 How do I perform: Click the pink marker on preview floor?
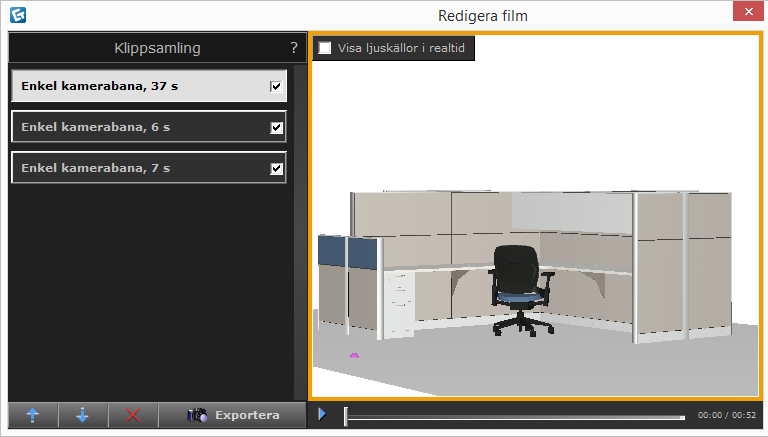tap(354, 355)
